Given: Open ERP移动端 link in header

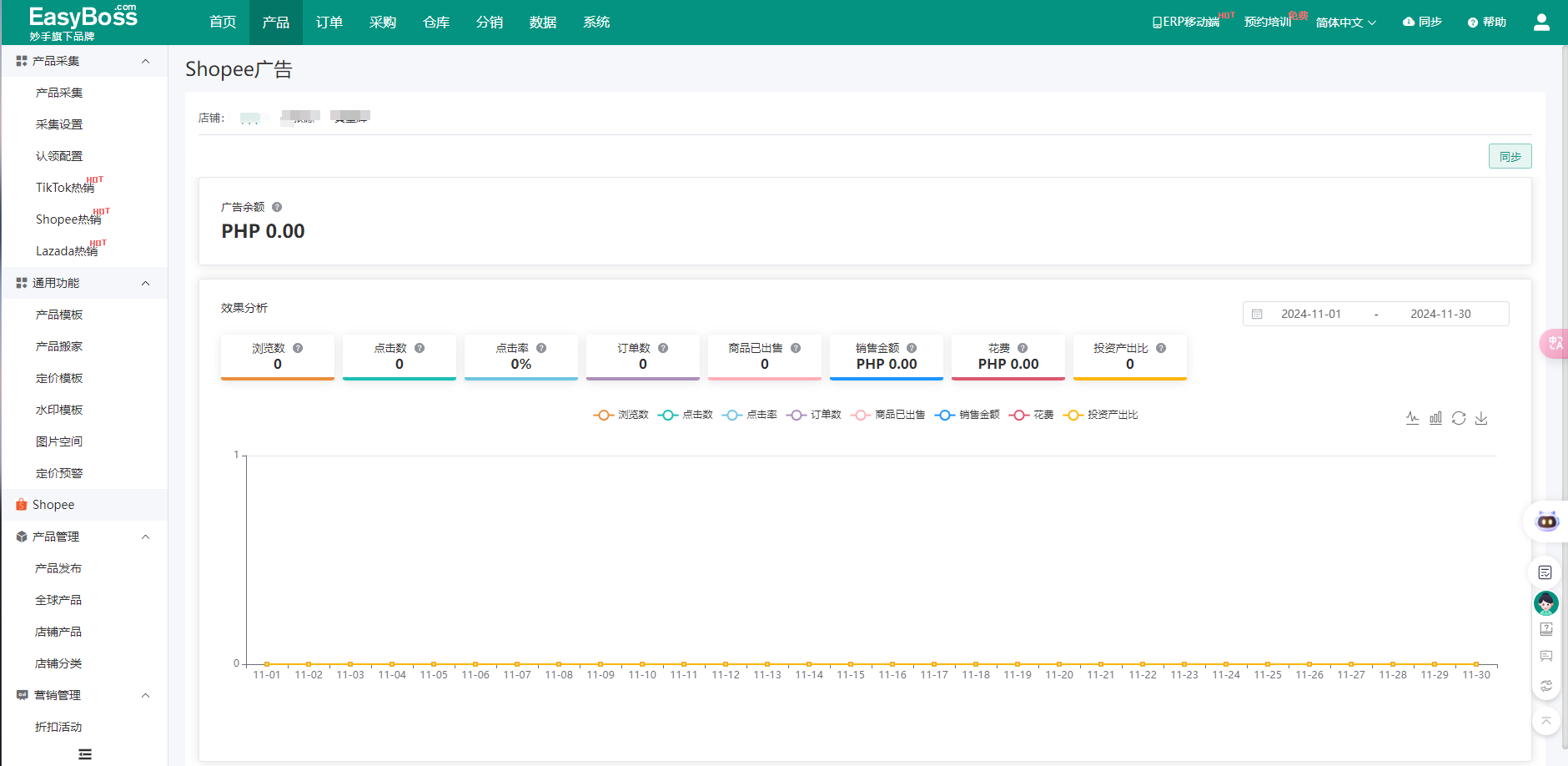Looking at the screenshot, I should pyautogui.click(x=1186, y=23).
